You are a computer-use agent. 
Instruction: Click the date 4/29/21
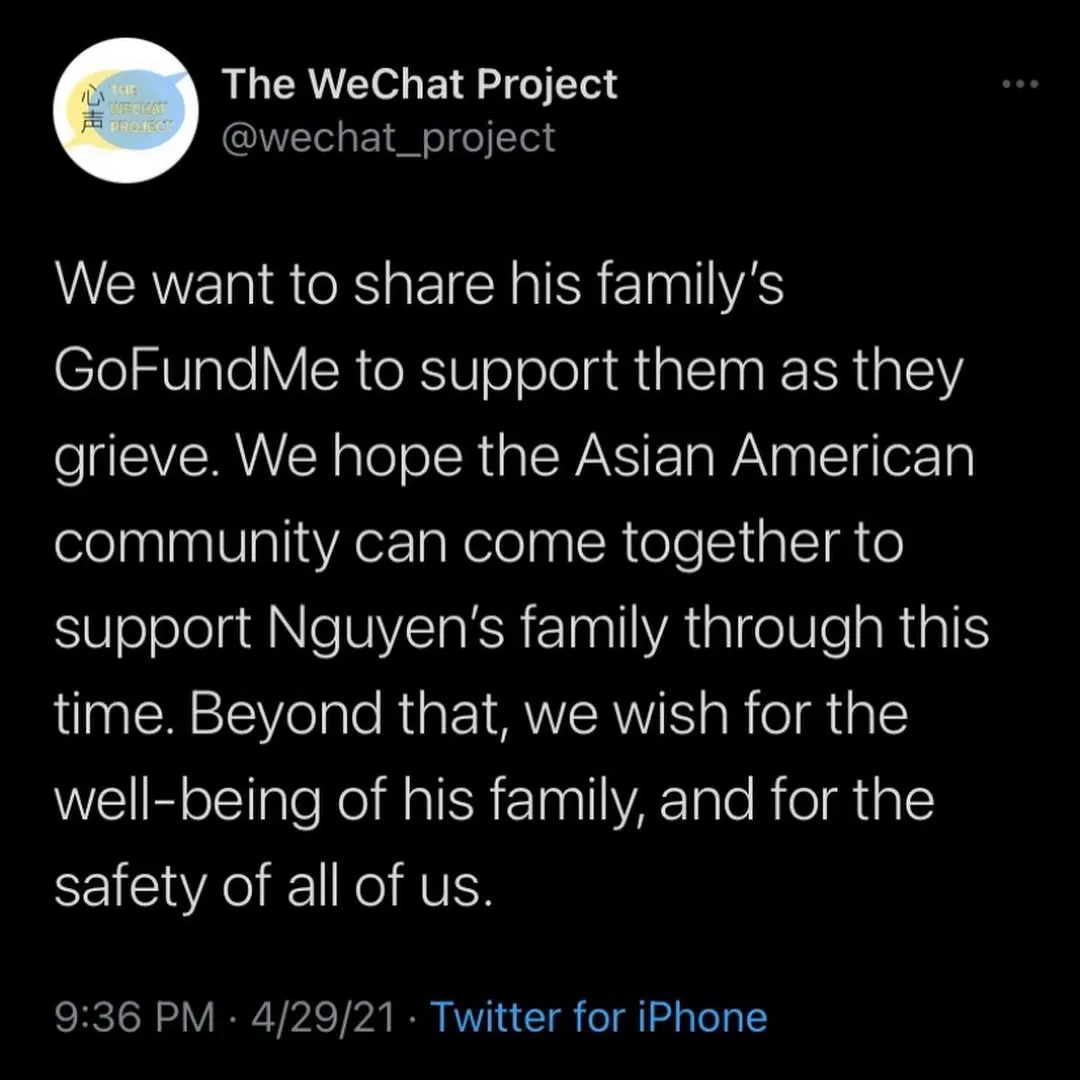[x=321, y=1016]
